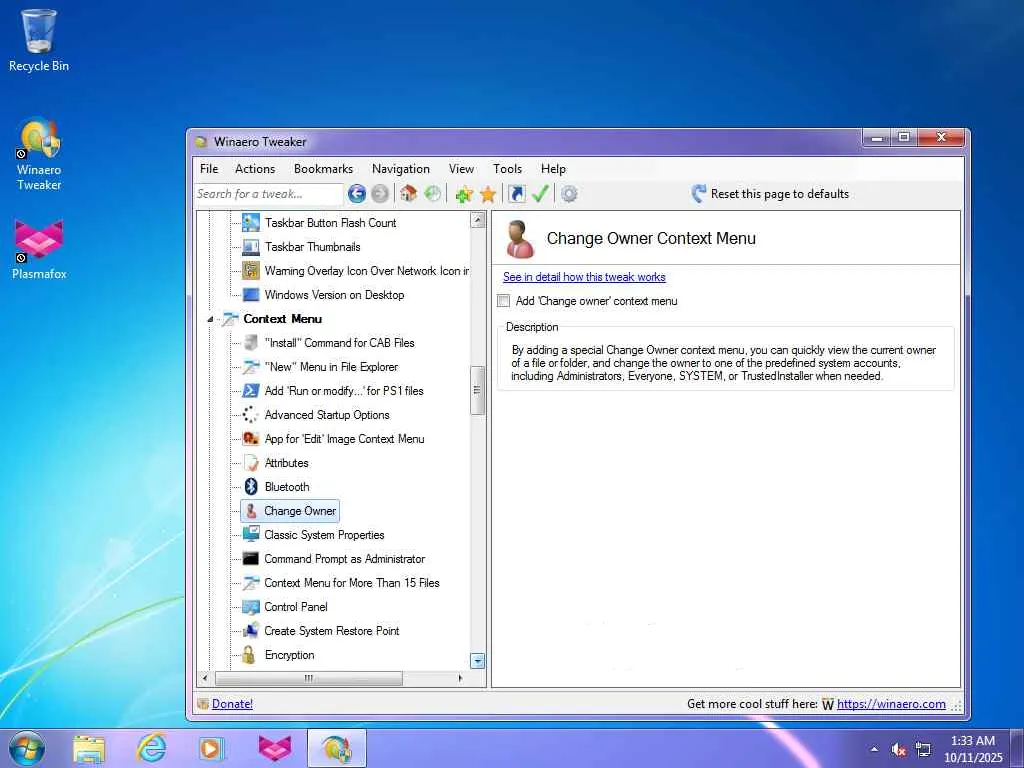The image size is (1024, 768).
Task: Go to Home page toolbar icon
Action: [409, 193]
